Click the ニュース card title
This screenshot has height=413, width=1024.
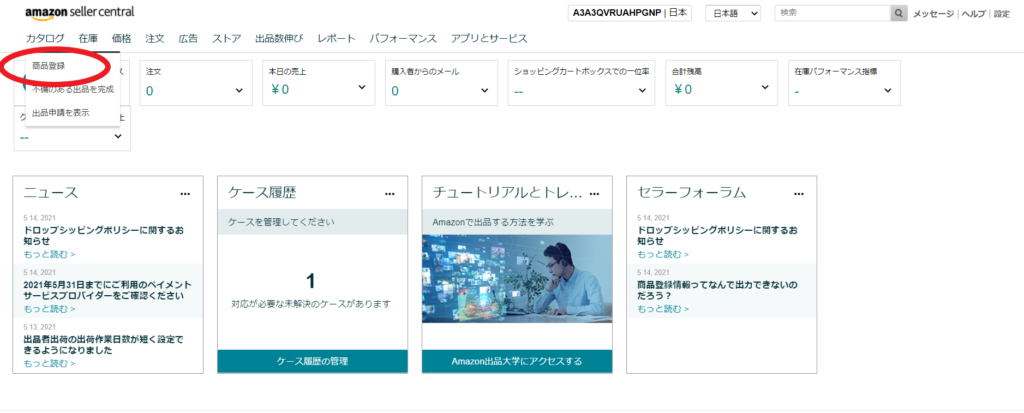(x=51, y=192)
